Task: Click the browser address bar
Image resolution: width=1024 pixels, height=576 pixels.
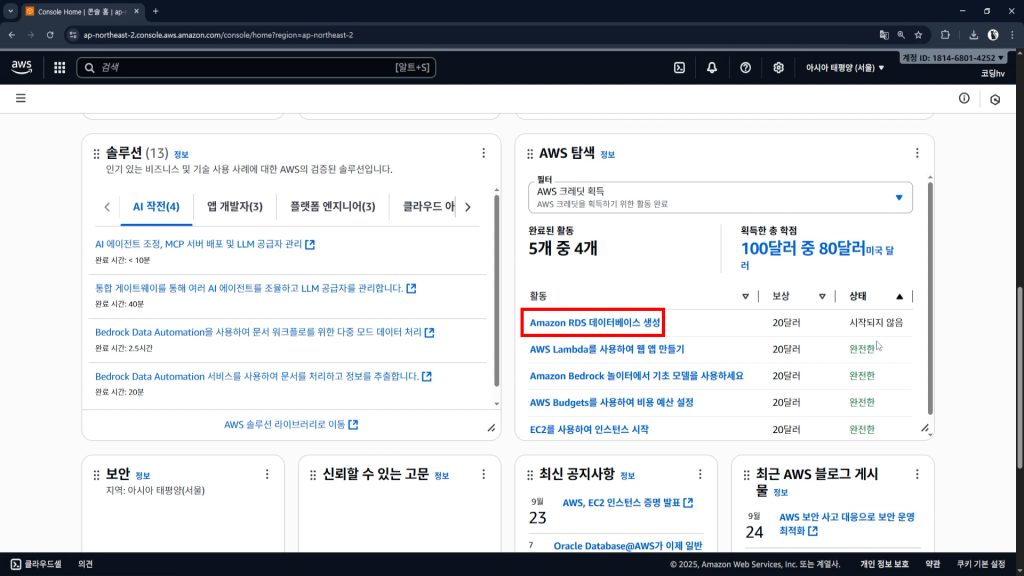Action: (470, 35)
